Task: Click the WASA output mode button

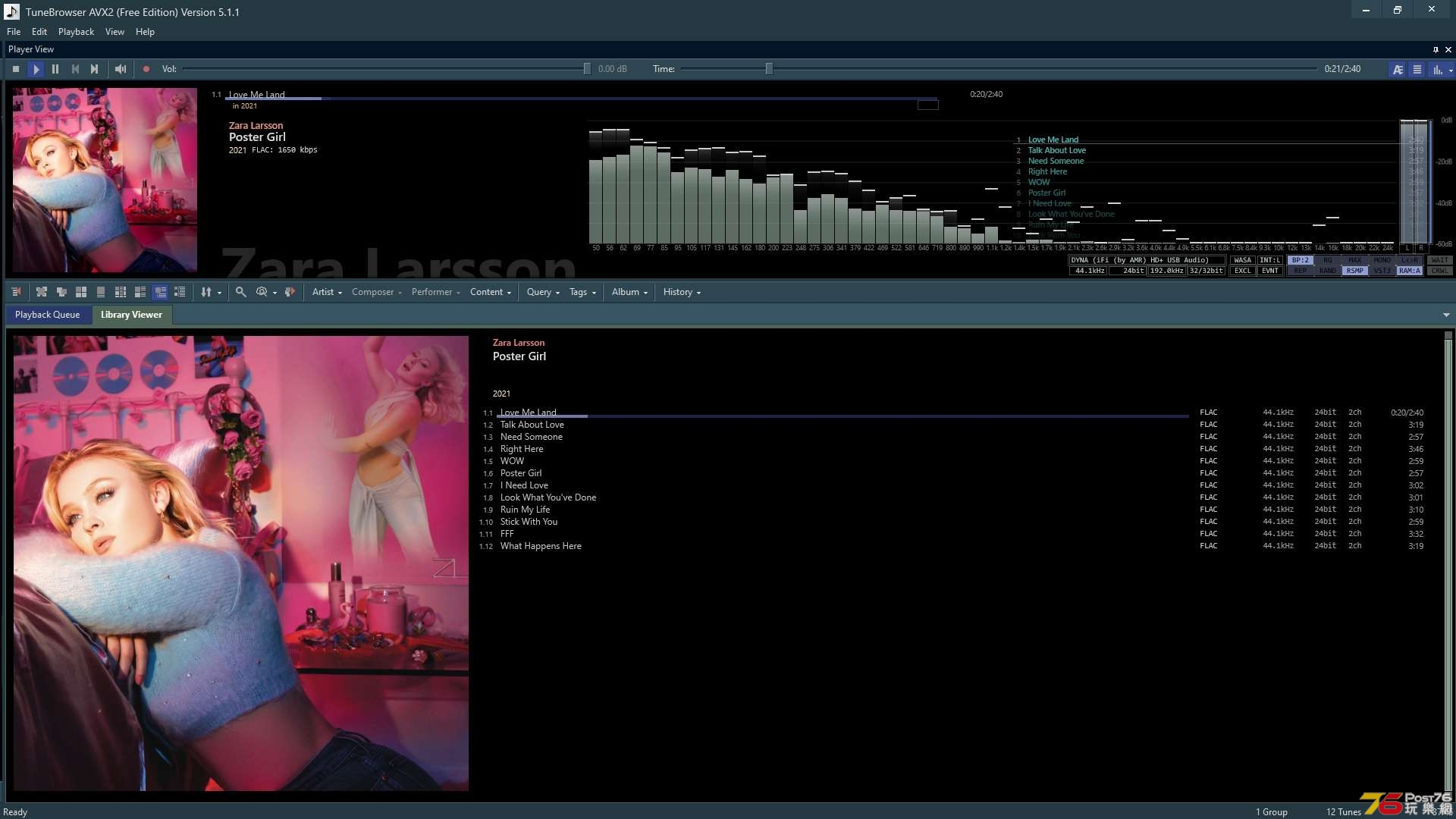Action: [x=1242, y=260]
